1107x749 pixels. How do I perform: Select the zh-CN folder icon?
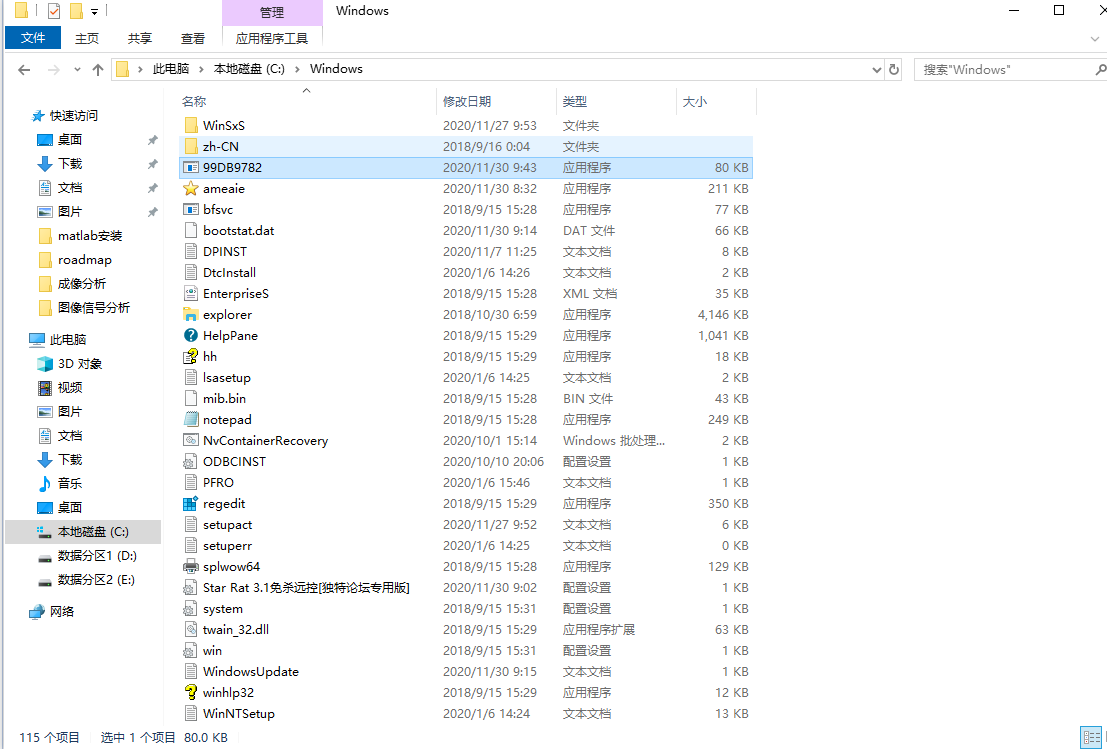click(191, 146)
